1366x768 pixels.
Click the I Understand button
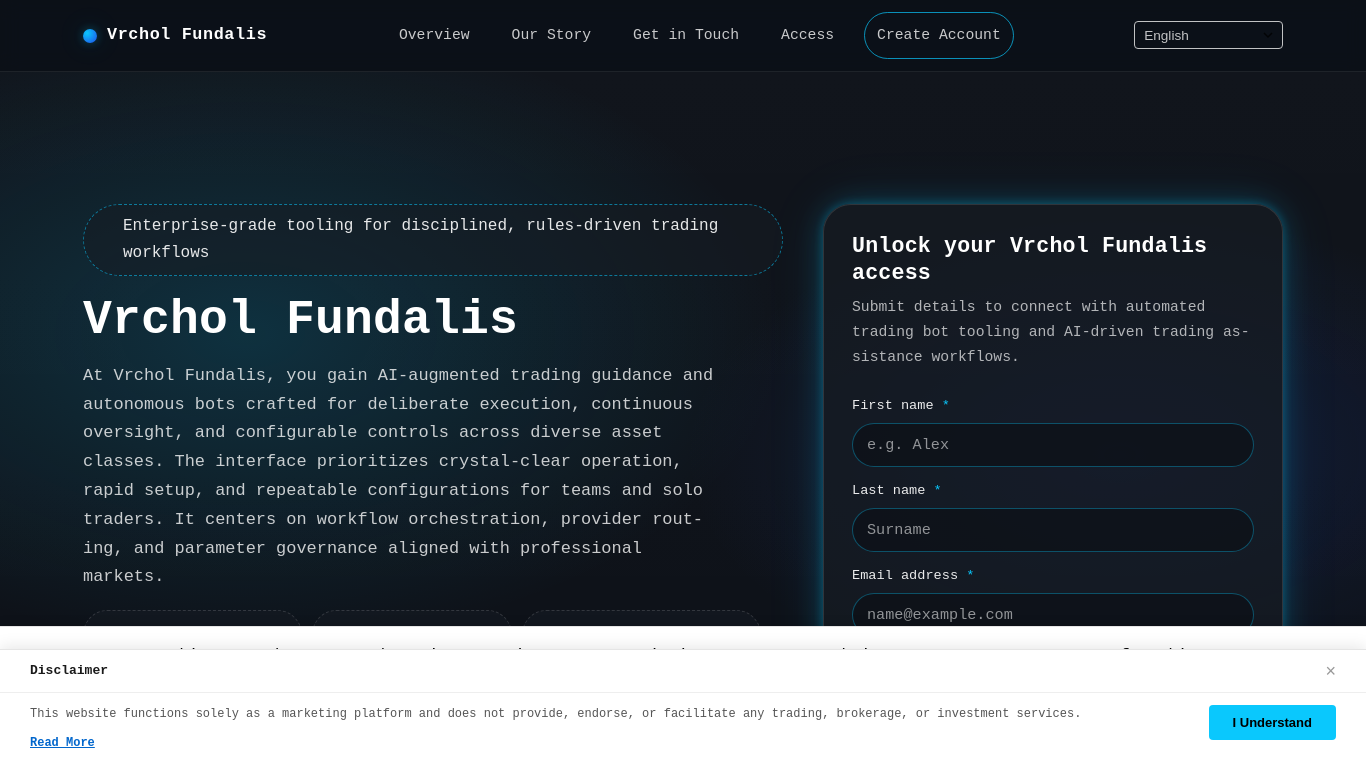click(x=1272, y=722)
